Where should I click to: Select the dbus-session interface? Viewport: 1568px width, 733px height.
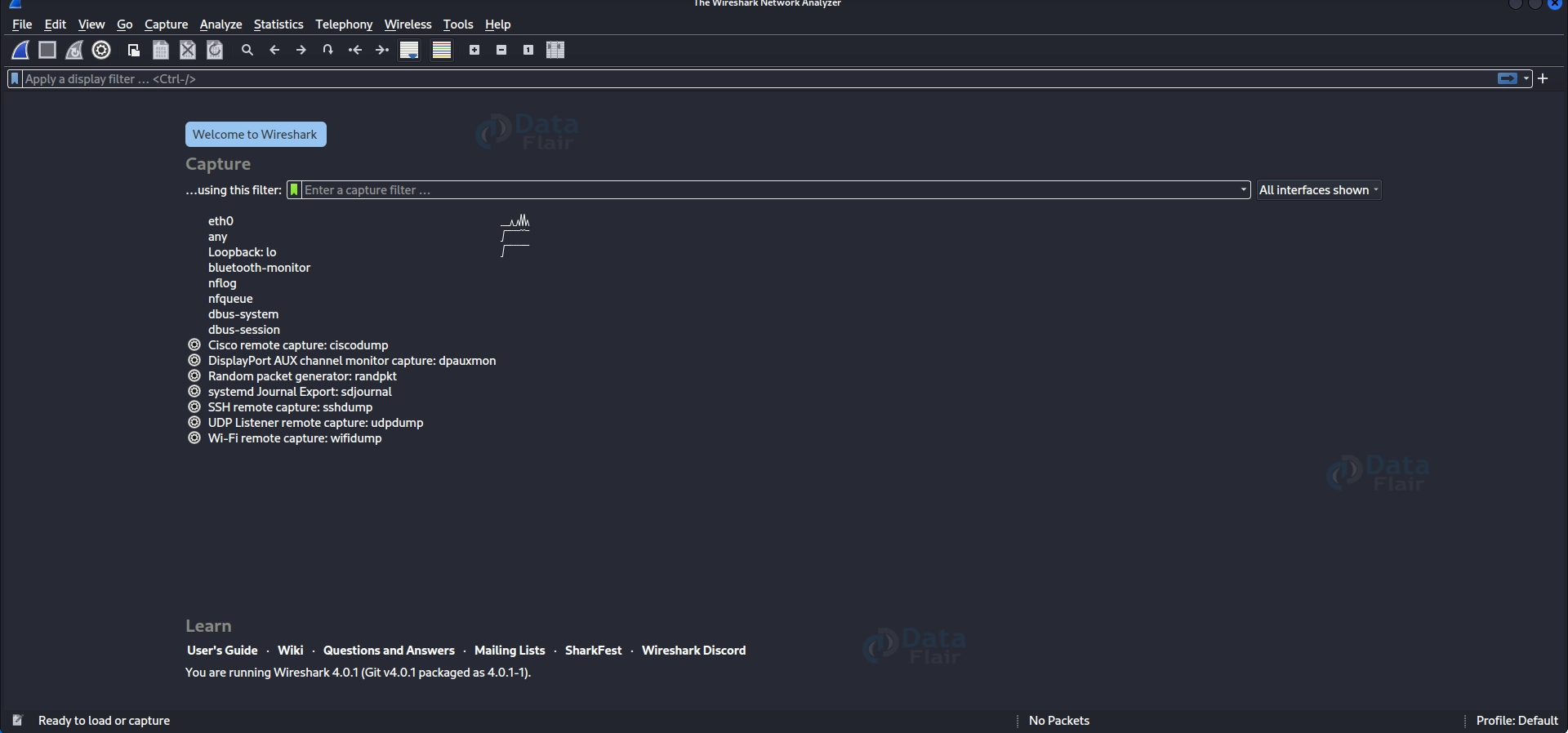point(244,330)
